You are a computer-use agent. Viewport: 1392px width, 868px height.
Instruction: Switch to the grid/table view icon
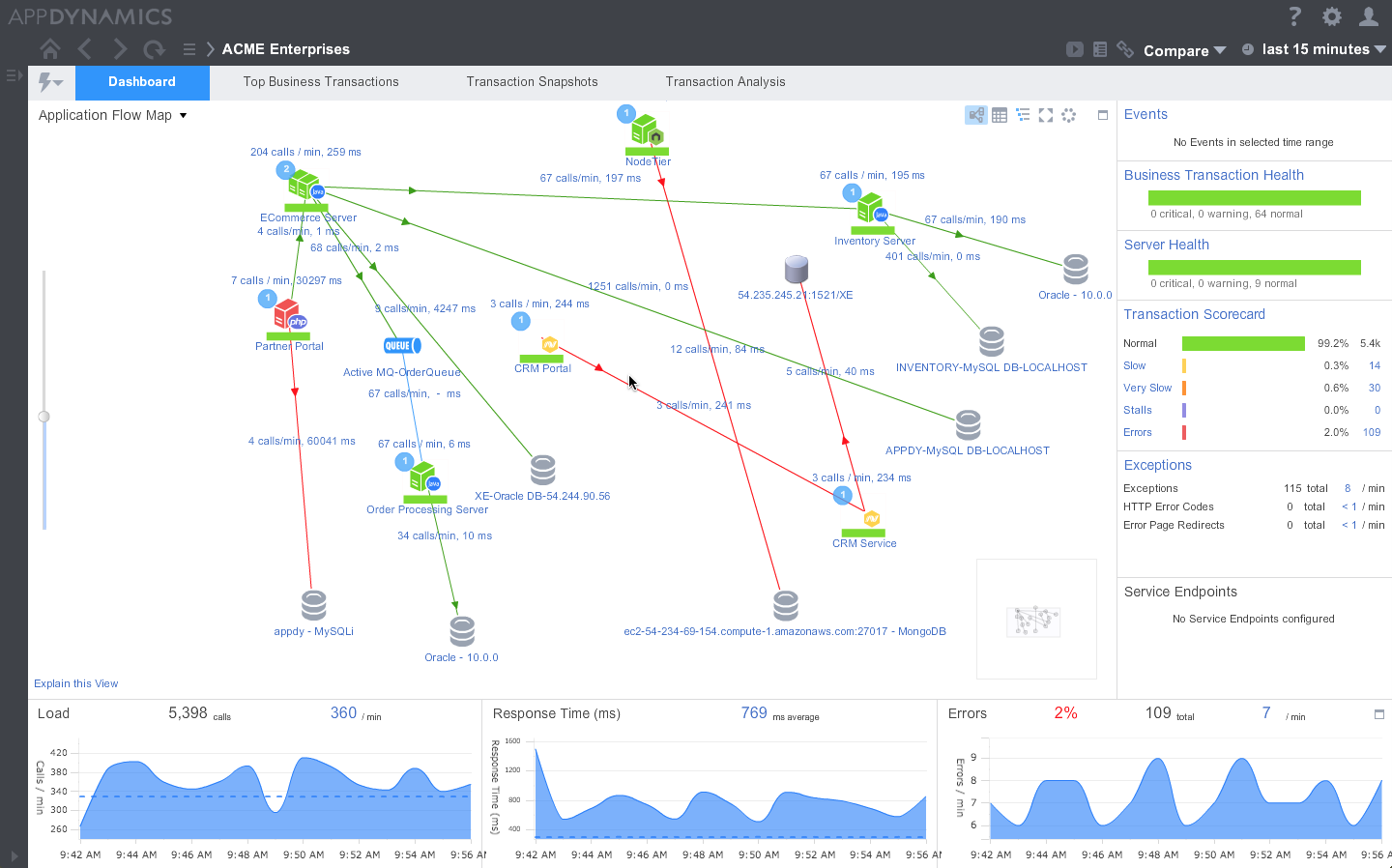(x=1000, y=114)
